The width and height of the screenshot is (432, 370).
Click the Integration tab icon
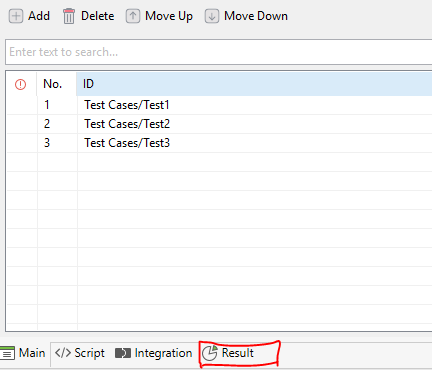pyautogui.click(x=123, y=353)
